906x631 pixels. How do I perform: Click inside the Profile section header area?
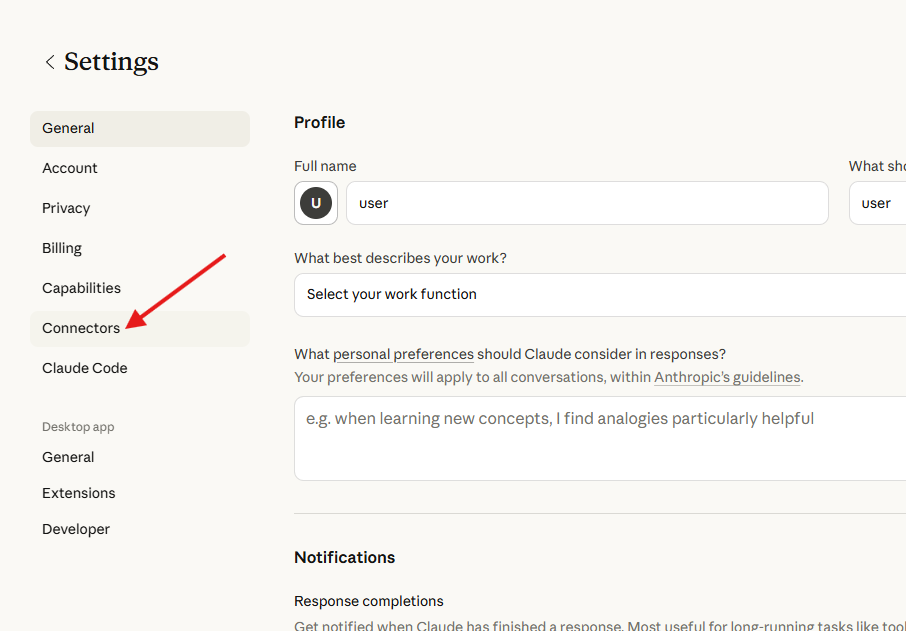319,122
